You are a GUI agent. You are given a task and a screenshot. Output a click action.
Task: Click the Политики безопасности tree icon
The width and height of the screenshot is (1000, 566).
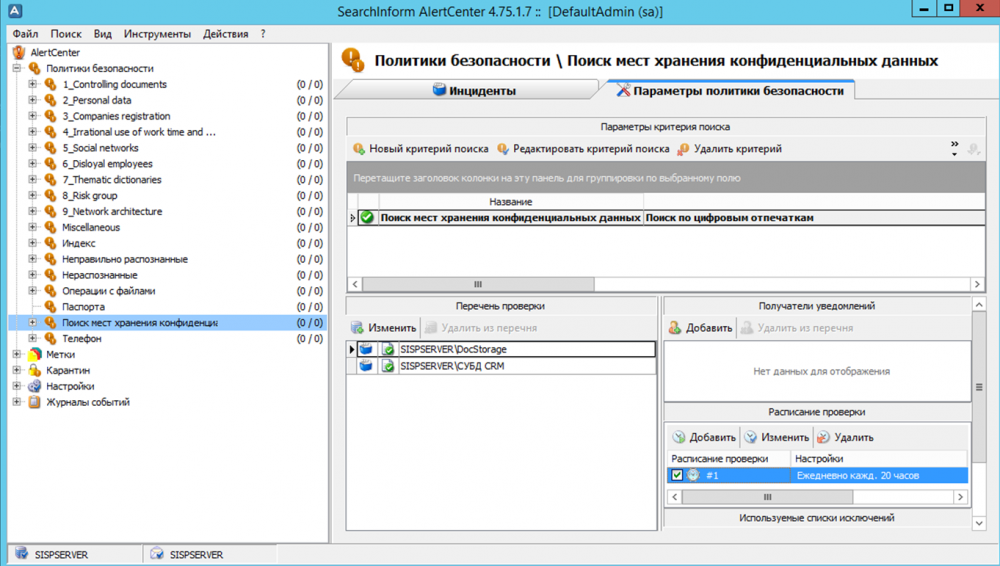[34, 68]
